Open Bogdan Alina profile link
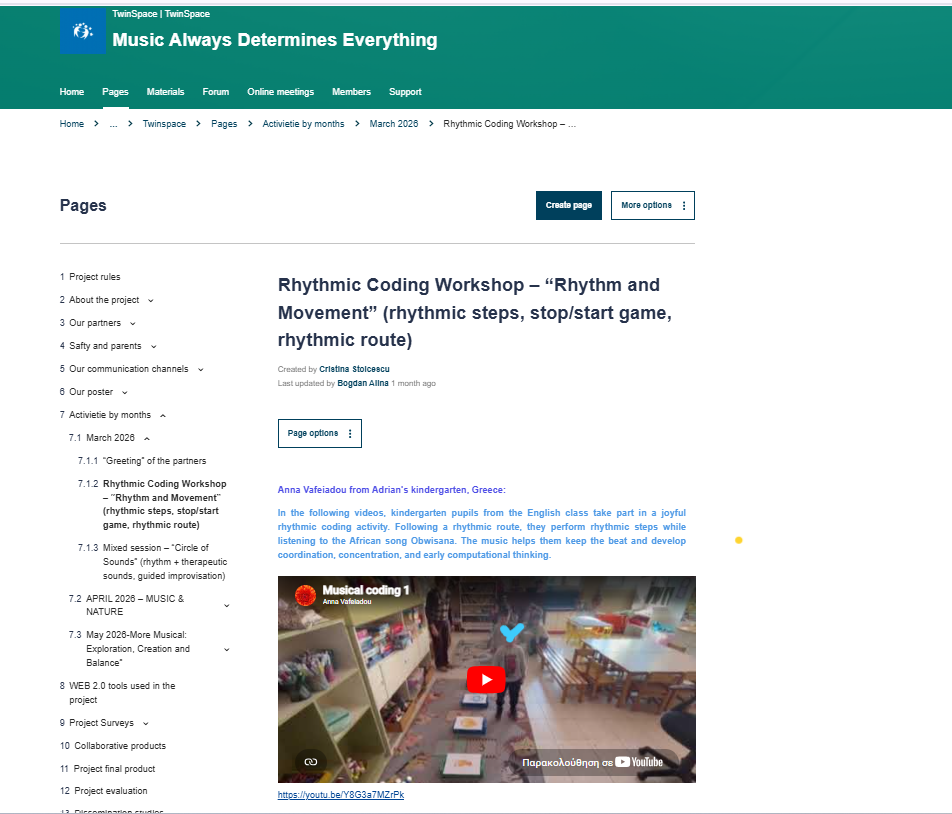The height and width of the screenshot is (814, 952). point(362,383)
